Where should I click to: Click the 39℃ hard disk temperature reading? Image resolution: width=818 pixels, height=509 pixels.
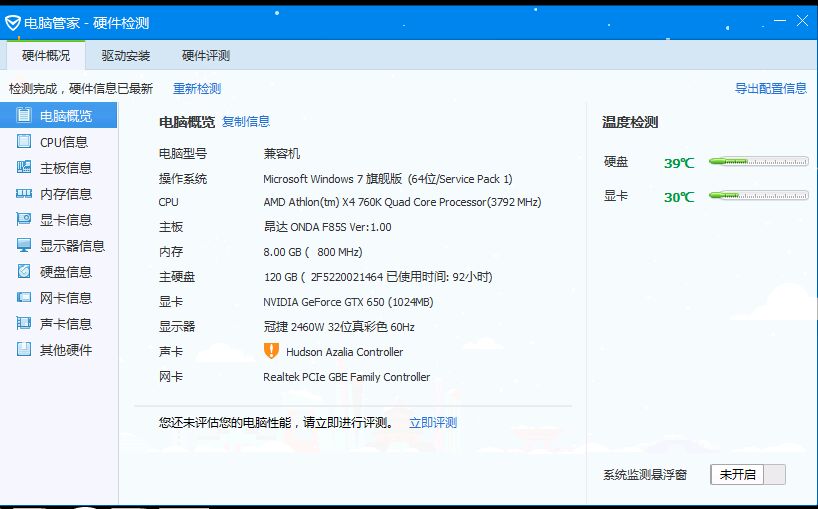click(679, 163)
